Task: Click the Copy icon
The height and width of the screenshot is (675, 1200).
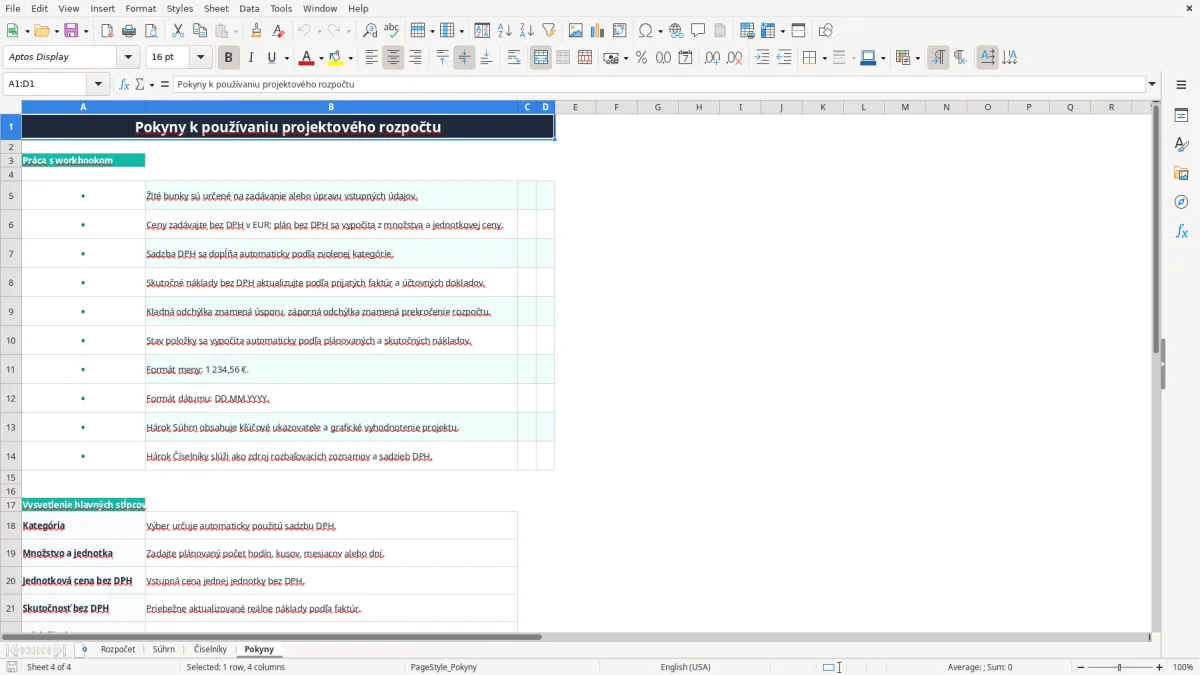Action: [x=199, y=31]
